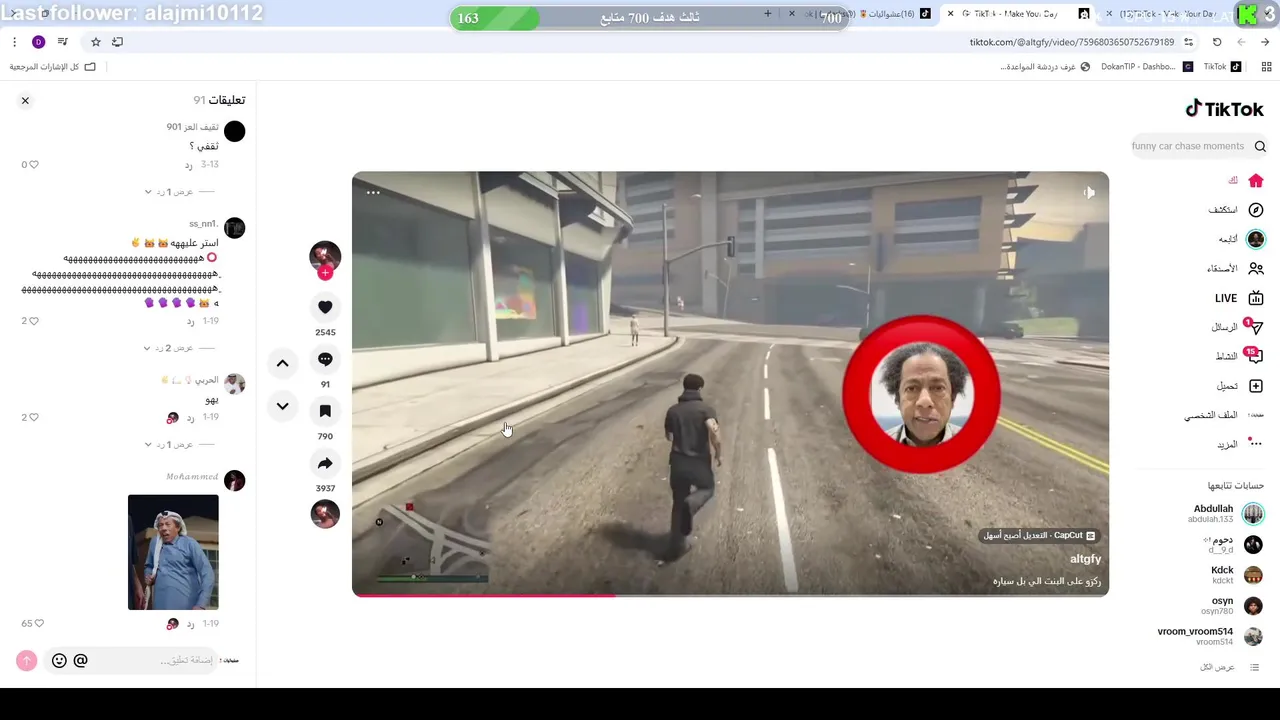
Task: Like the video with heart icon
Action: click(325, 307)
